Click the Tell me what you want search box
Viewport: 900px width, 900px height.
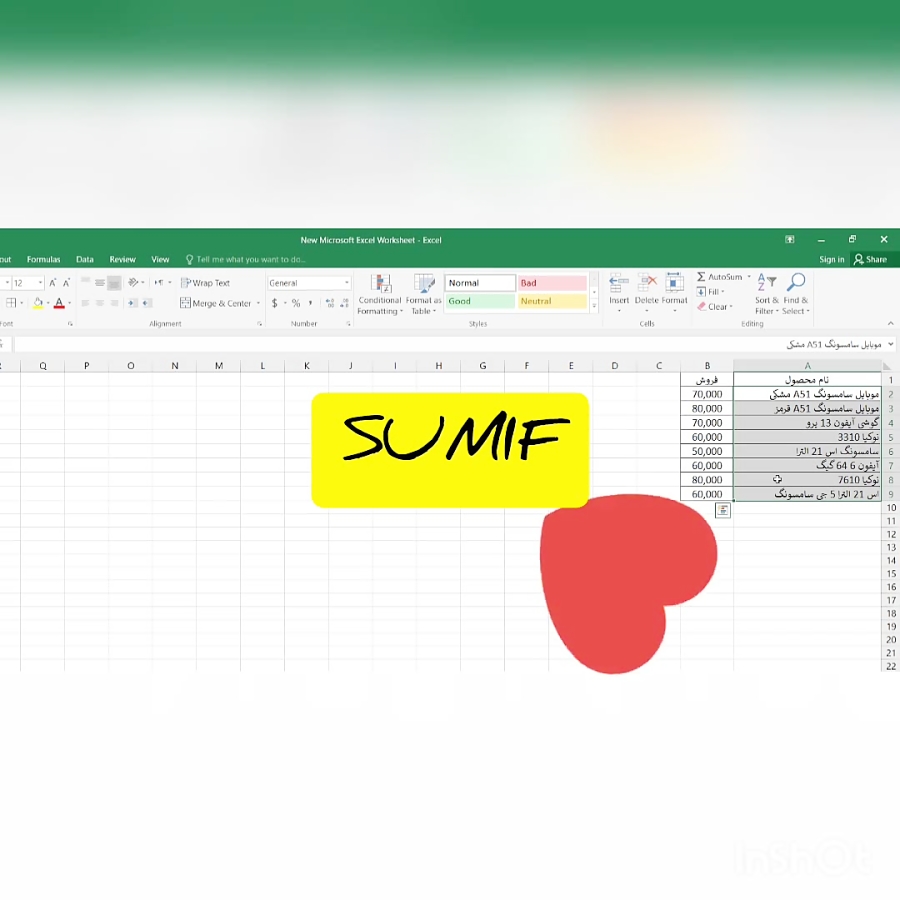(250, 259)
